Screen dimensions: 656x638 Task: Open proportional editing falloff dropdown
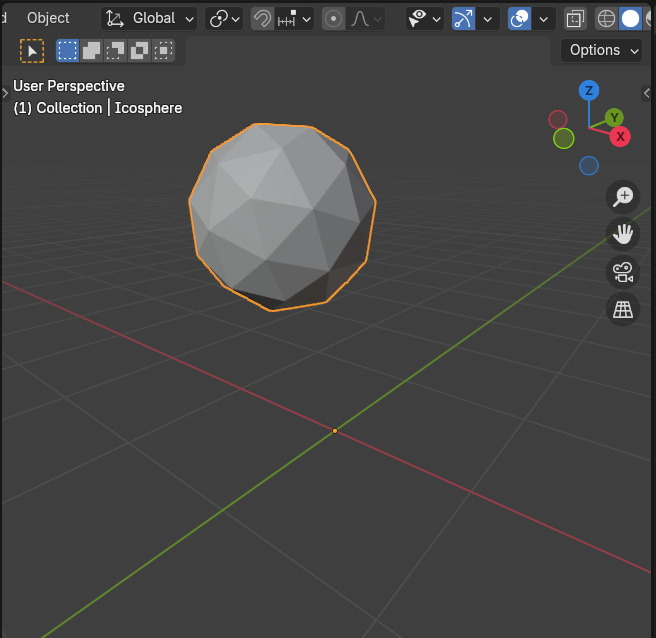click(366, 18)
